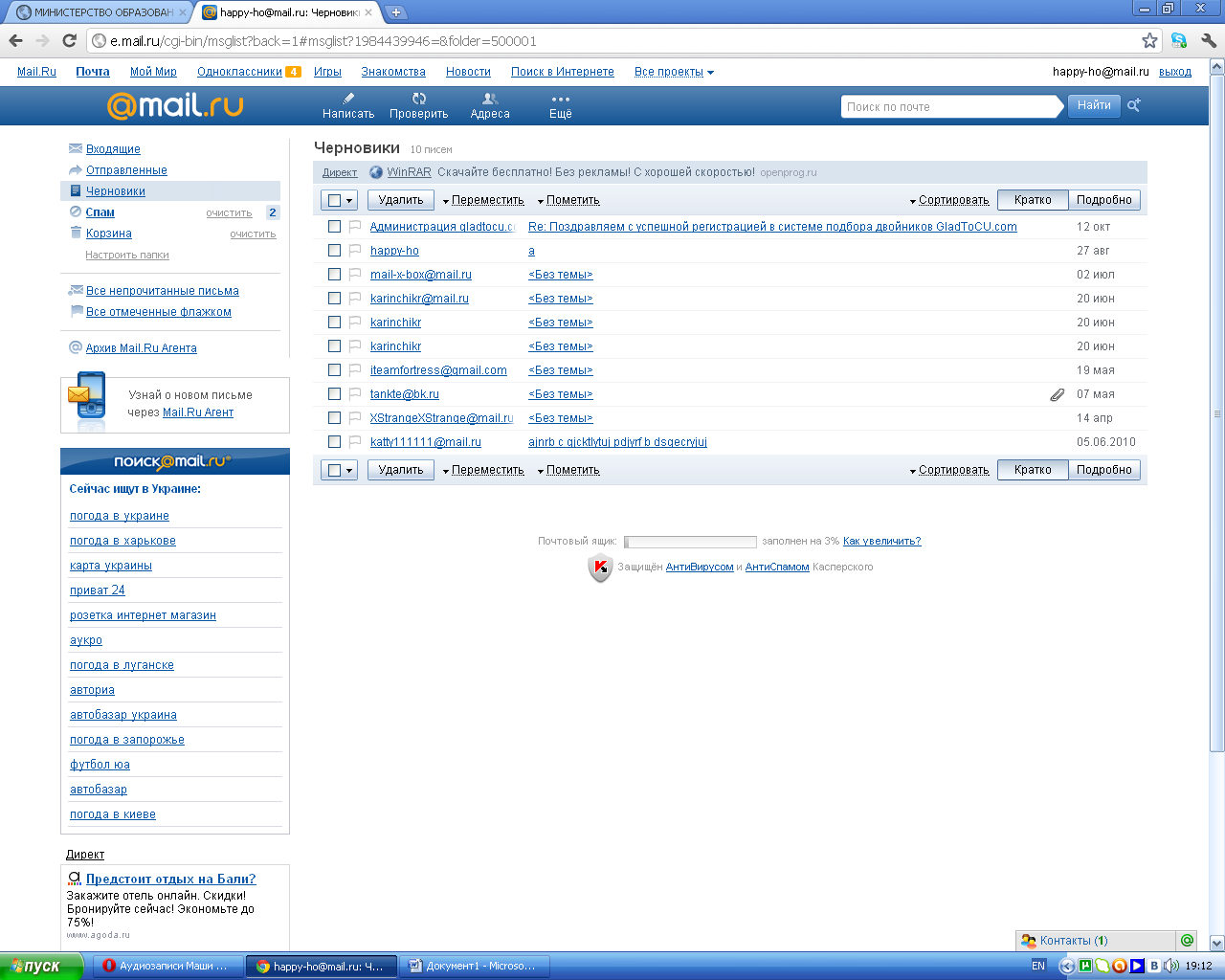Open the Корзина trash folder
The image size is (1225, 980).
click(109, 233)
